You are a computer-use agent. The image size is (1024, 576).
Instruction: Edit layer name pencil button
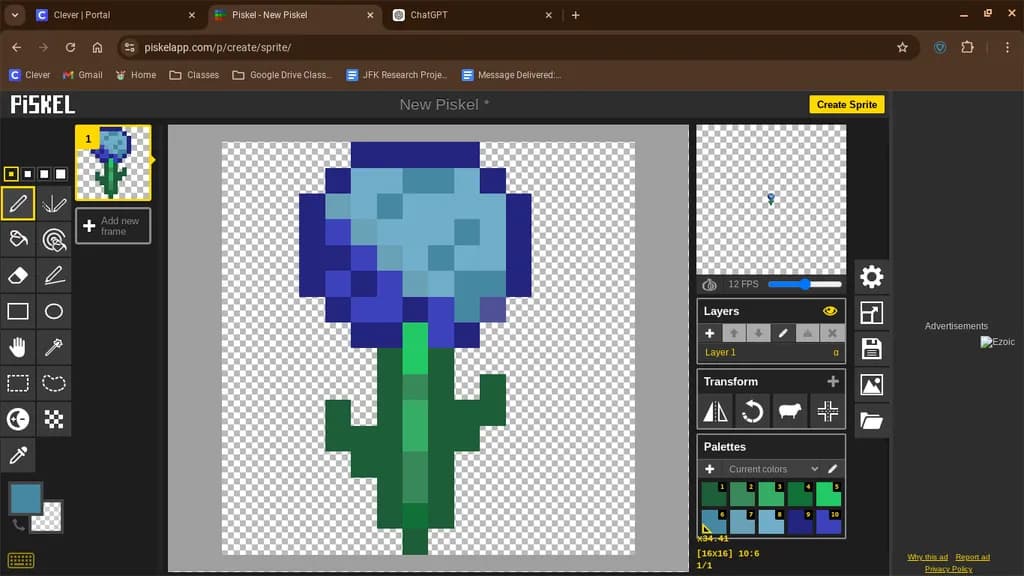(x=783, y=333)
